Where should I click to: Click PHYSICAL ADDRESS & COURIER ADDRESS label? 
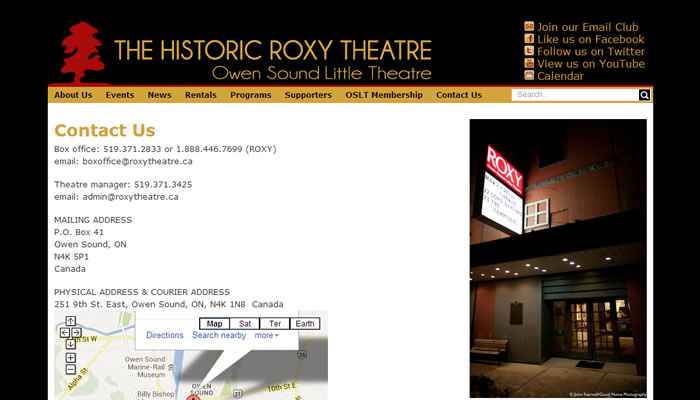pos(142,292)
